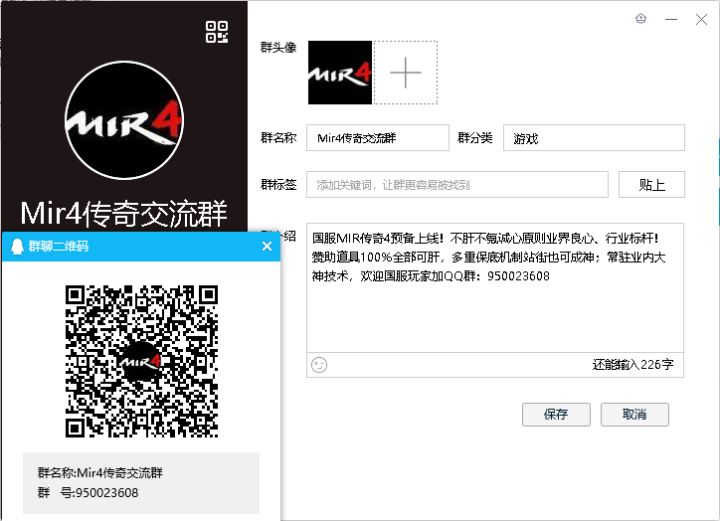This screenshot has width=720, height=521.
Task: Click the group number 950023608 text in popup
Action: pyautogui.click(x=107, y=493)
